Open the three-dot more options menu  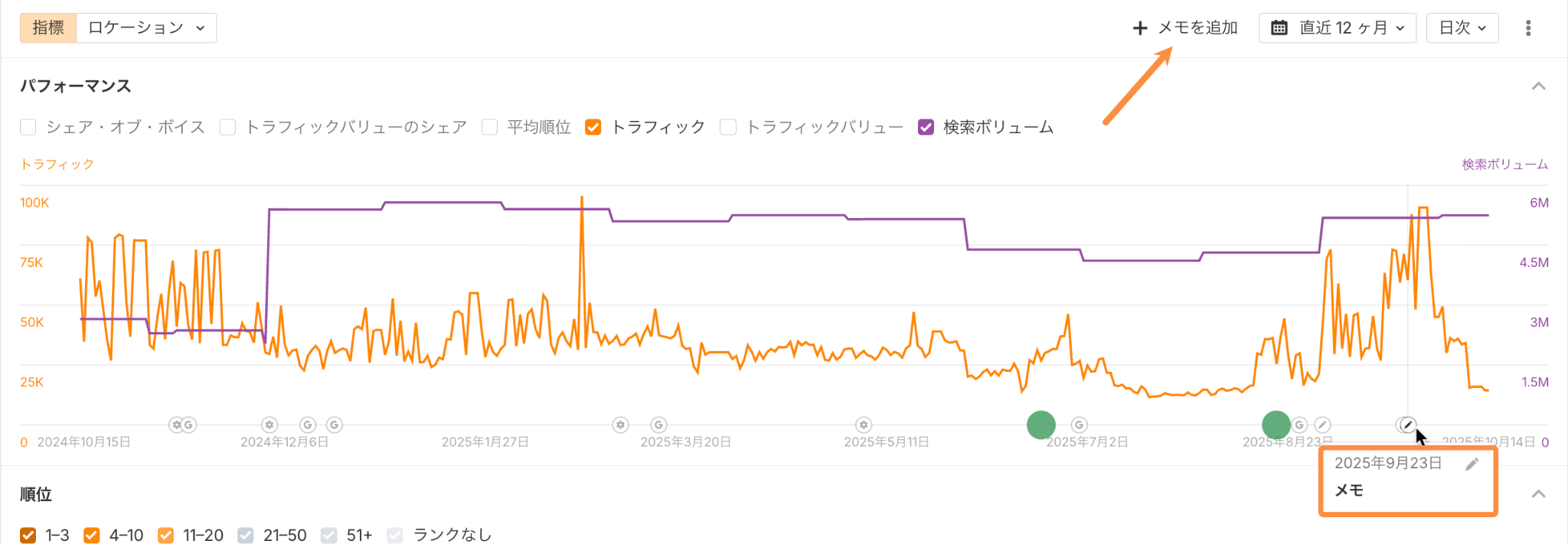[1528, 28]
